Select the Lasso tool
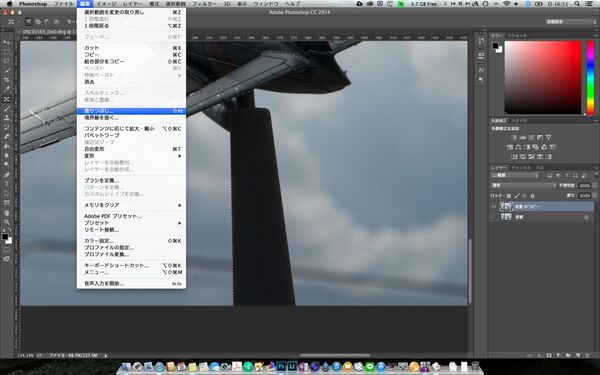Screen dimensions: 600x375 [7, 61]
